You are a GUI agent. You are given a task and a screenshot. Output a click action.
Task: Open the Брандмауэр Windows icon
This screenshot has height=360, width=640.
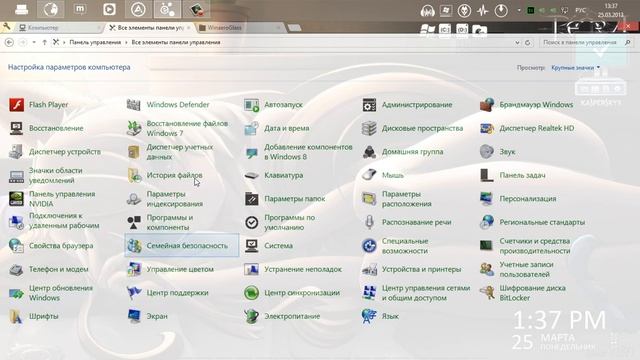pos(487,105)
